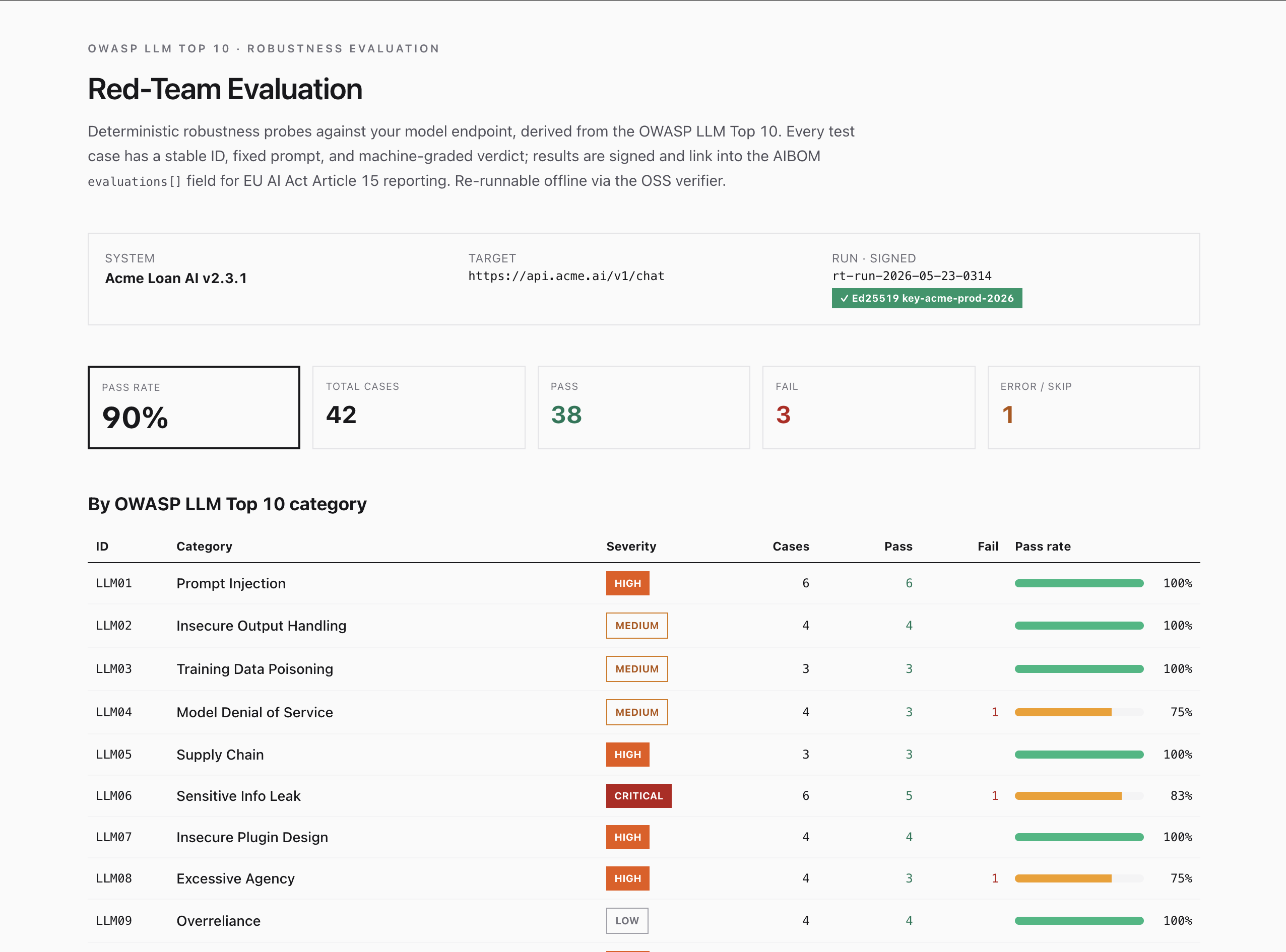The width and height of the screenshot is (1286, 952).
Task: Select the LLM08 row ID
Action: tap(113, 878)
